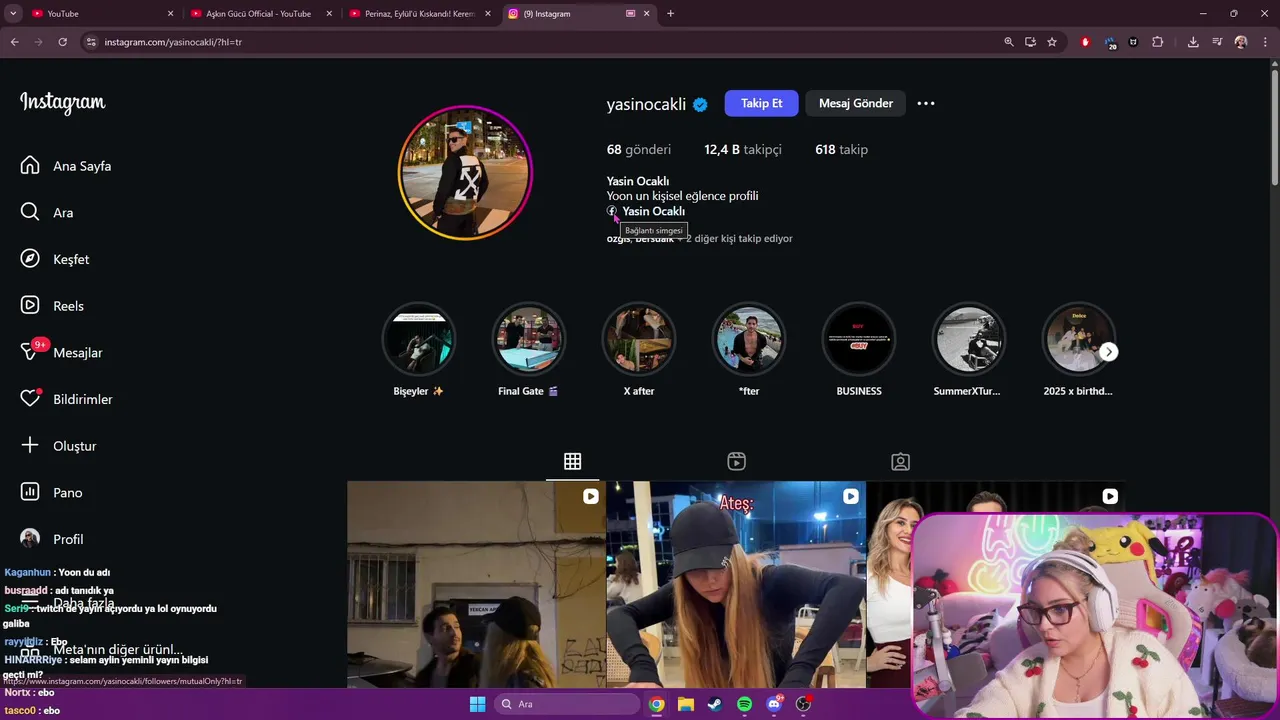Screen dimensions: 1280x720
Task: Open Keşfet compass icon
Action: pos(30,259)
